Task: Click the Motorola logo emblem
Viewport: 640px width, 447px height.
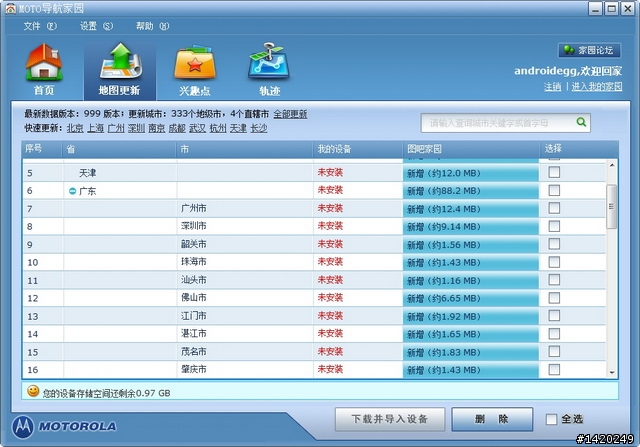Action: (23, 427)
